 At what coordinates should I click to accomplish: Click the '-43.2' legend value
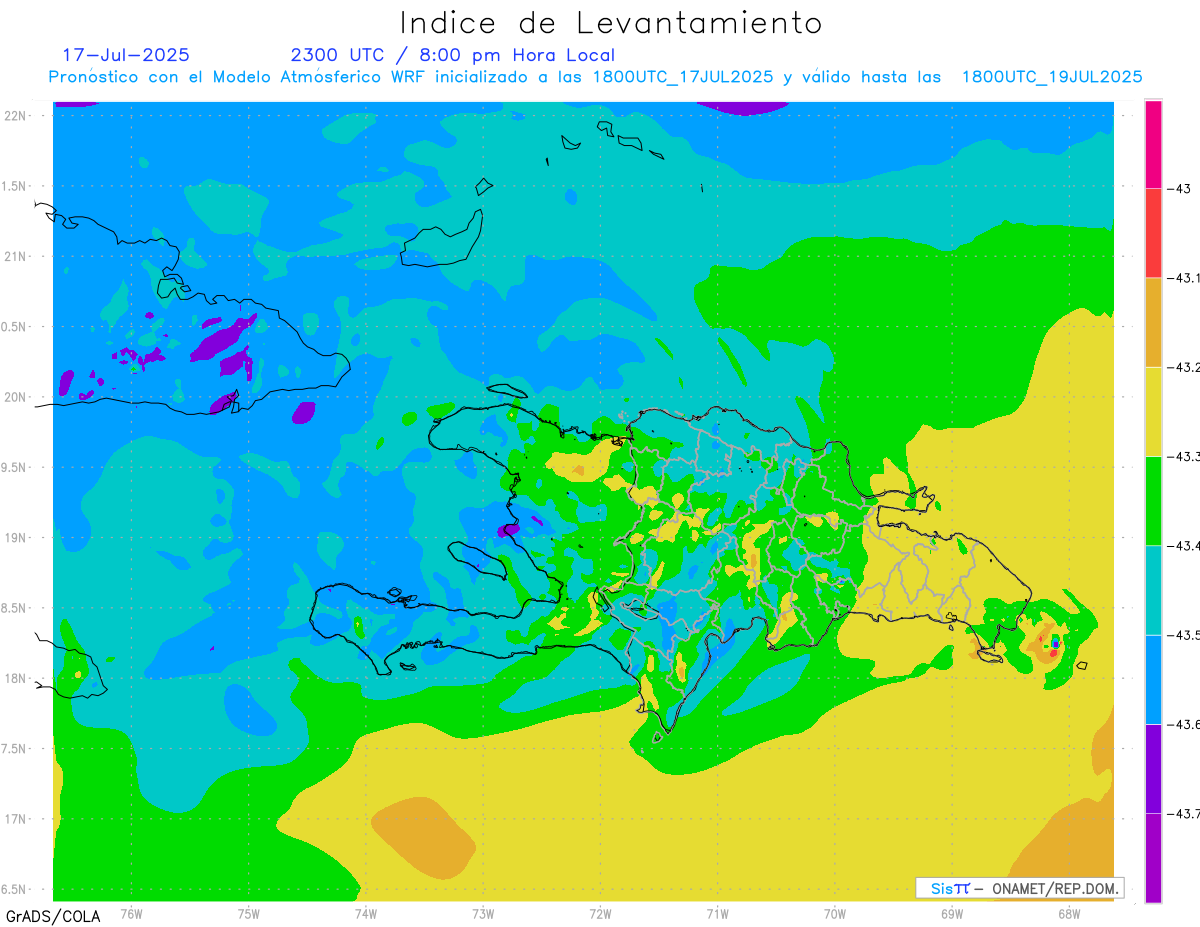pos(1183,367)
